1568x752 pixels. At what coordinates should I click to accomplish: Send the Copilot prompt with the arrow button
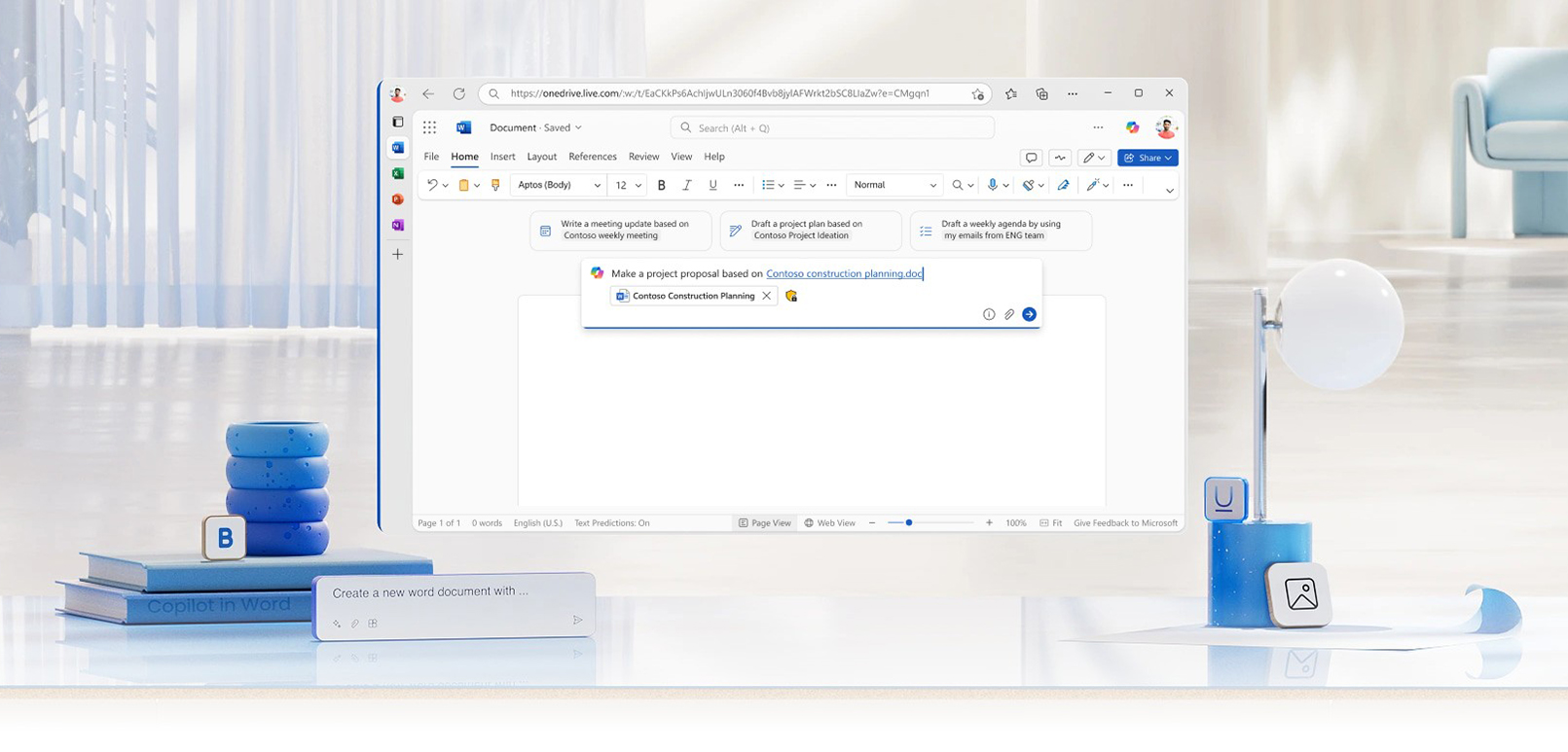coord(1029,314)
